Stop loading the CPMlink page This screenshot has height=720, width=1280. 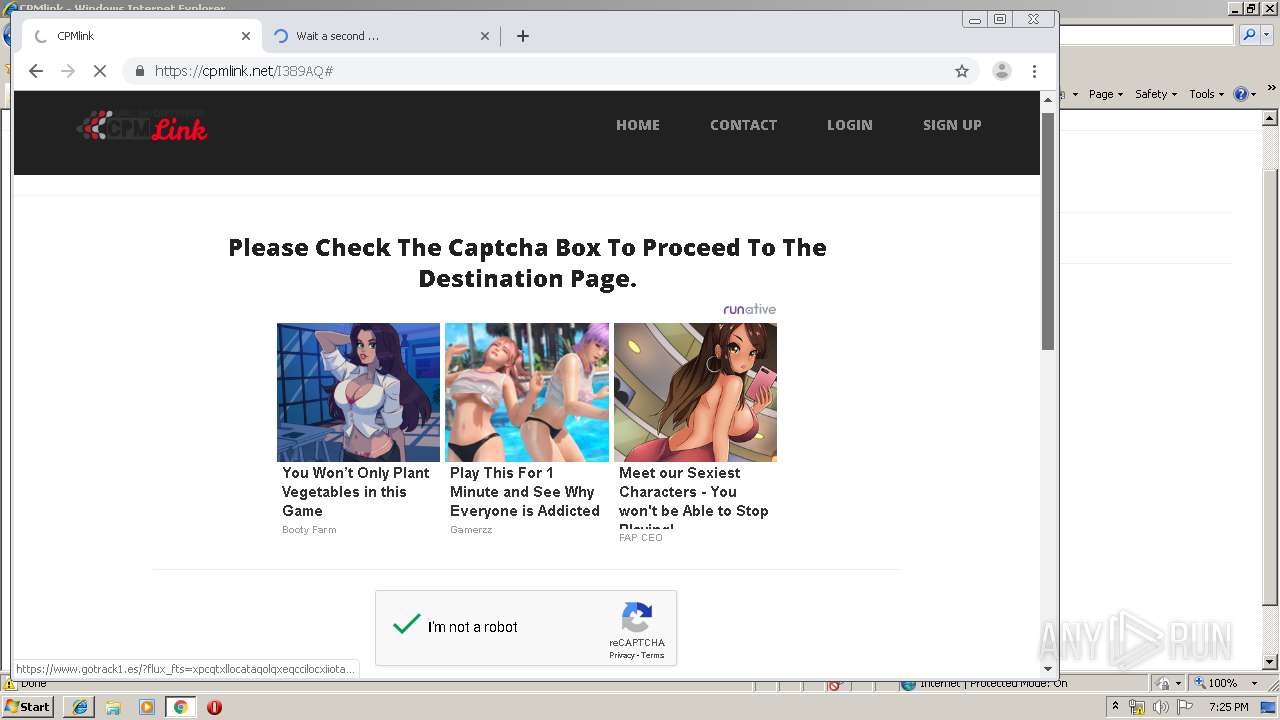click(99, 71)
